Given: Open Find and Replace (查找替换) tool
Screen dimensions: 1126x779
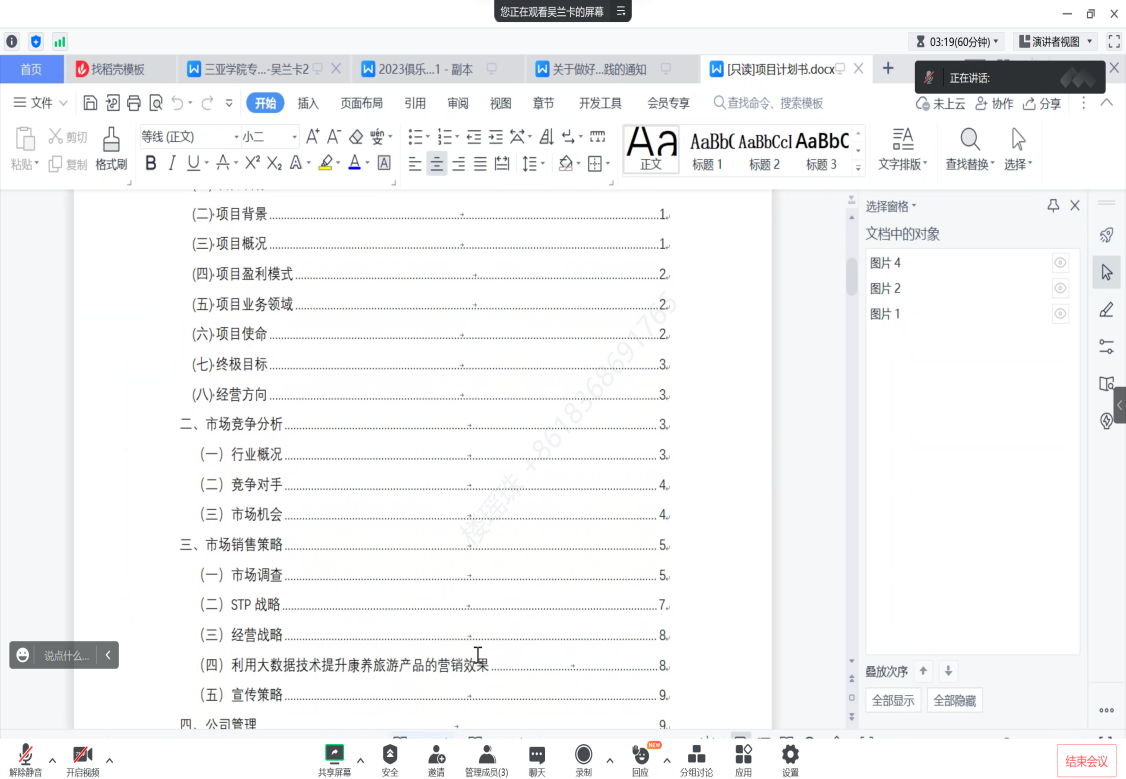Looking at the screenshot, I should coord(969,148).
